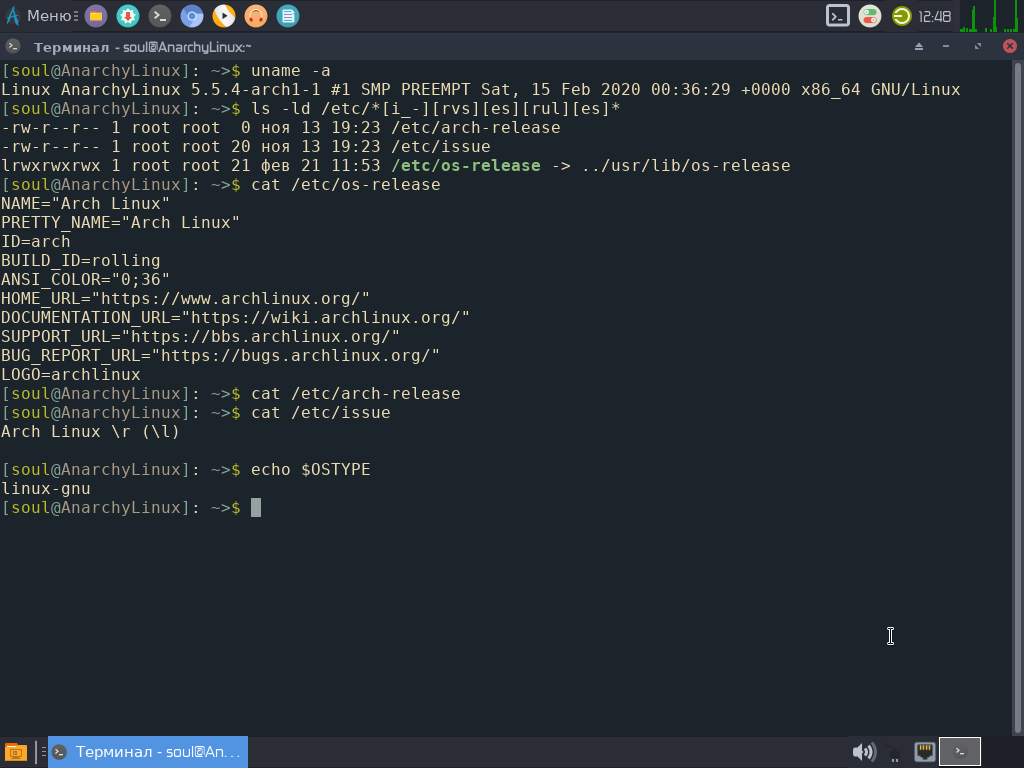Launch terminal from the top panel launcher
The image size is (1024, 768).
point(160,16)
